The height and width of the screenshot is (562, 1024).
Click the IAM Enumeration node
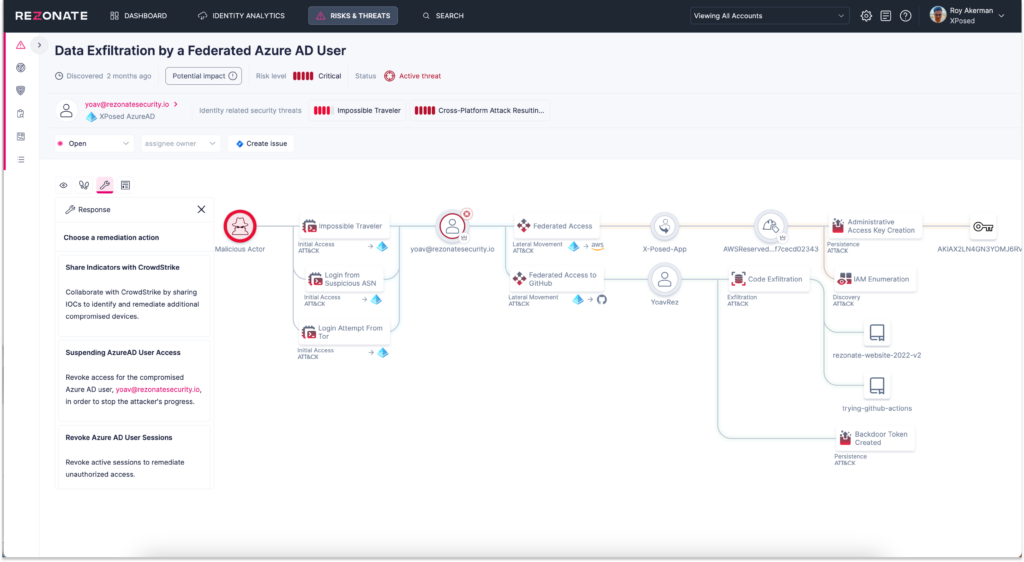(x=874, y=279)
